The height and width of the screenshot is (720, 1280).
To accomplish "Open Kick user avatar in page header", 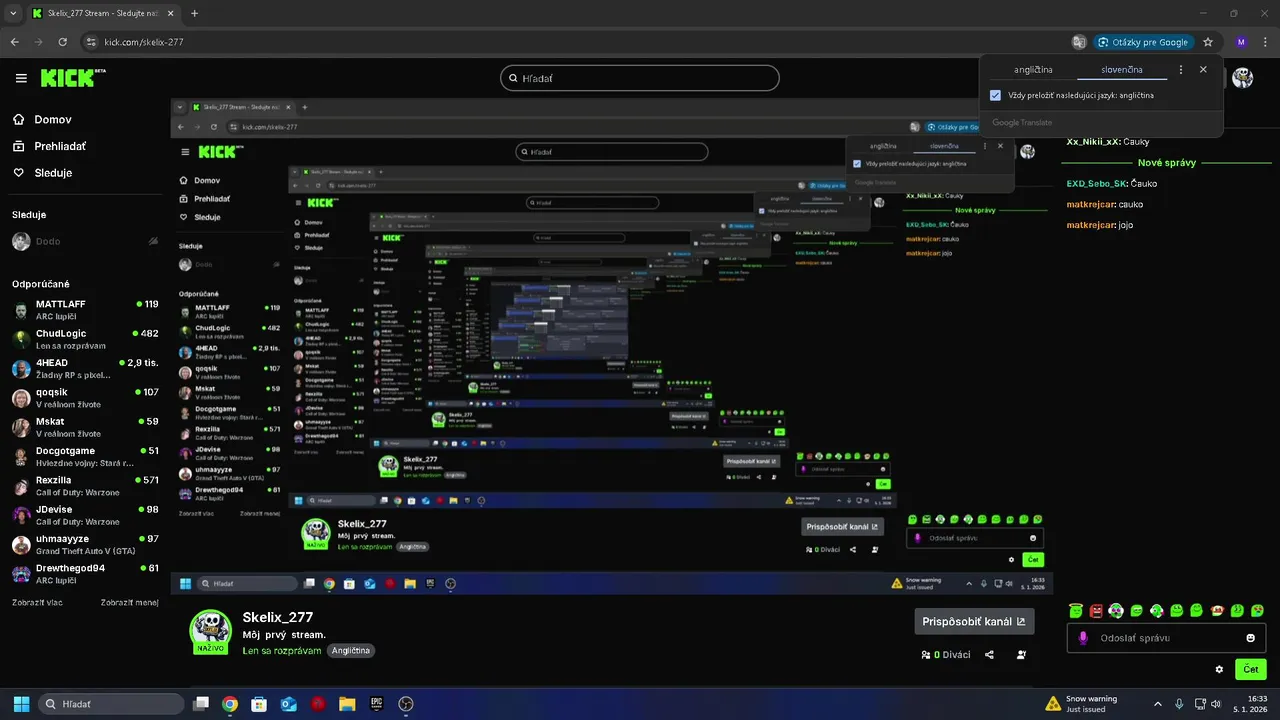I will coord(1243,78).
